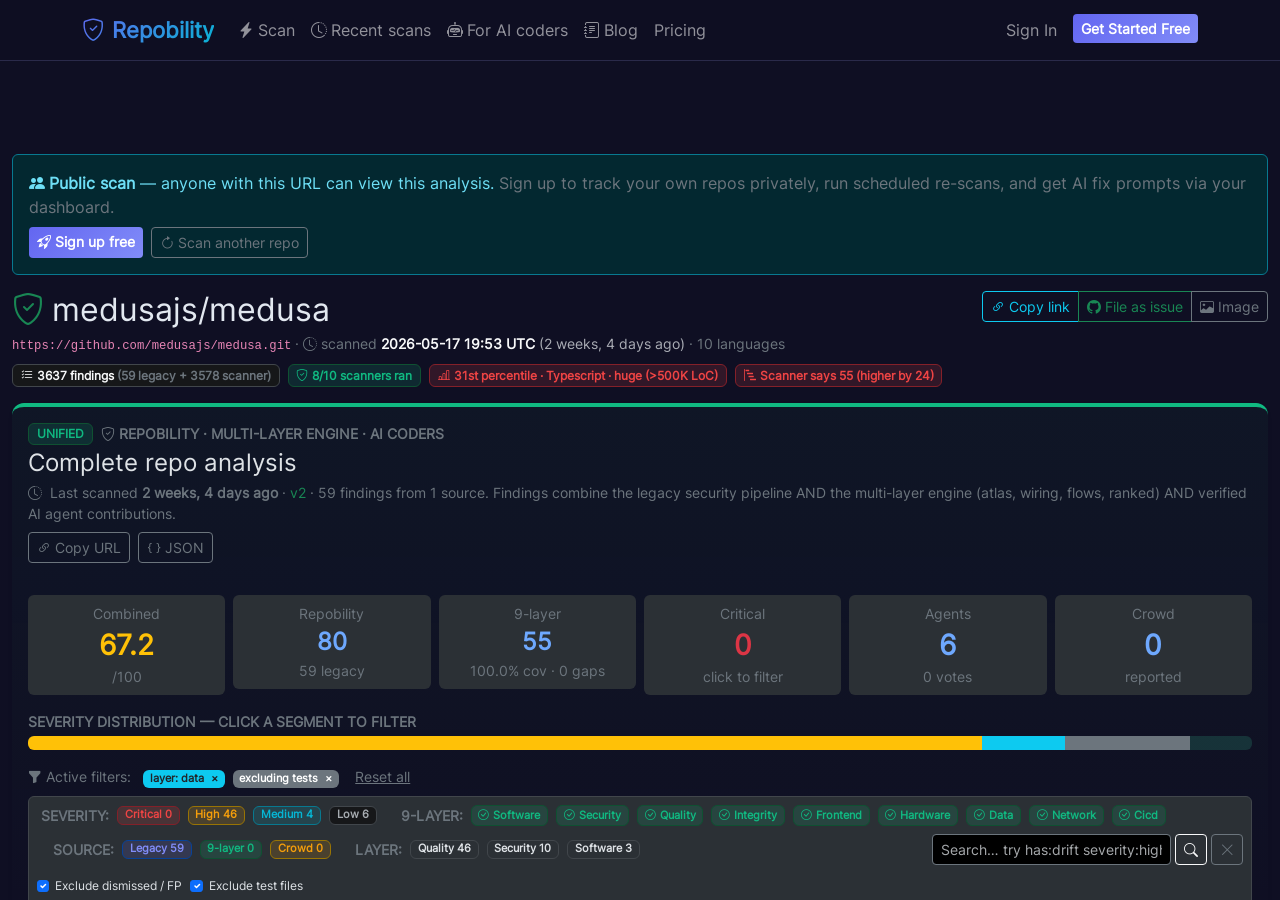Go to For AI coders page

[507, 30]
